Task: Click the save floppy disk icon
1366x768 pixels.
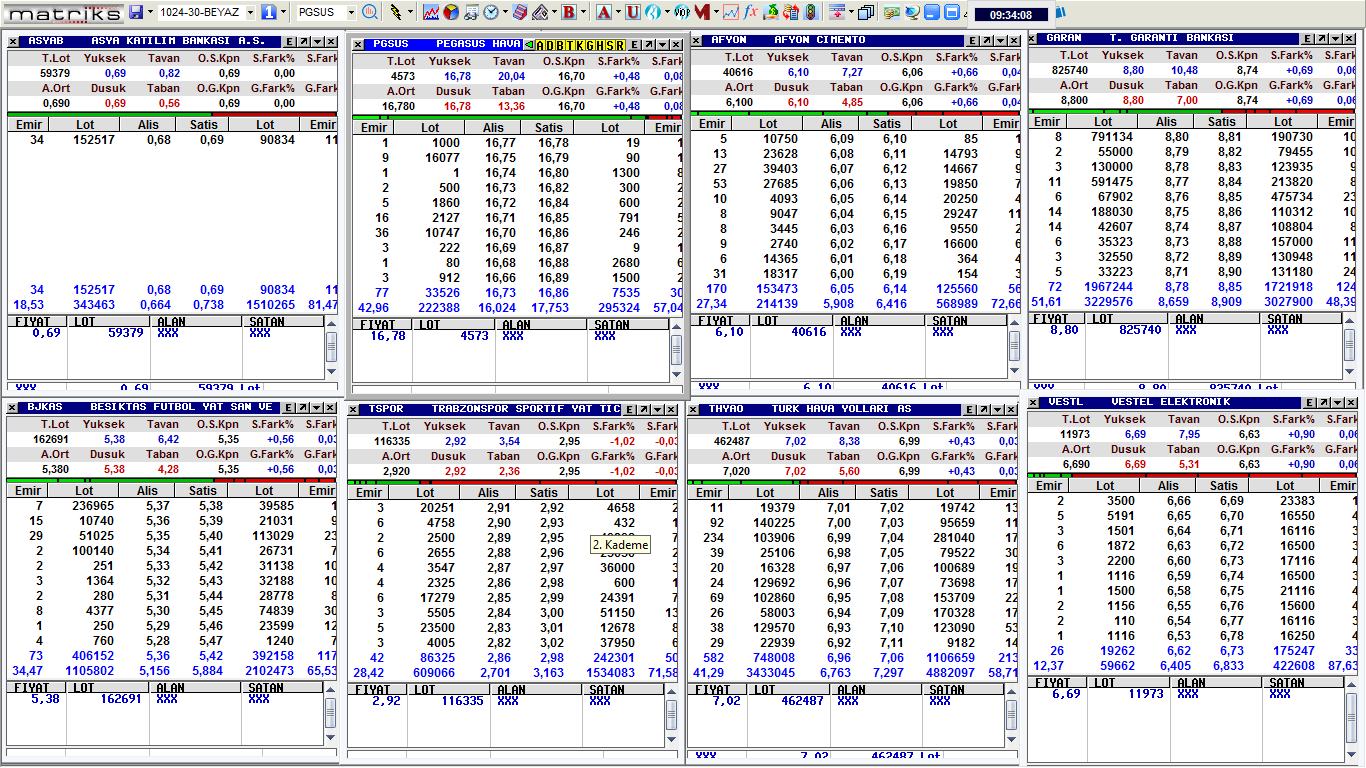Action: coord(136,13)
